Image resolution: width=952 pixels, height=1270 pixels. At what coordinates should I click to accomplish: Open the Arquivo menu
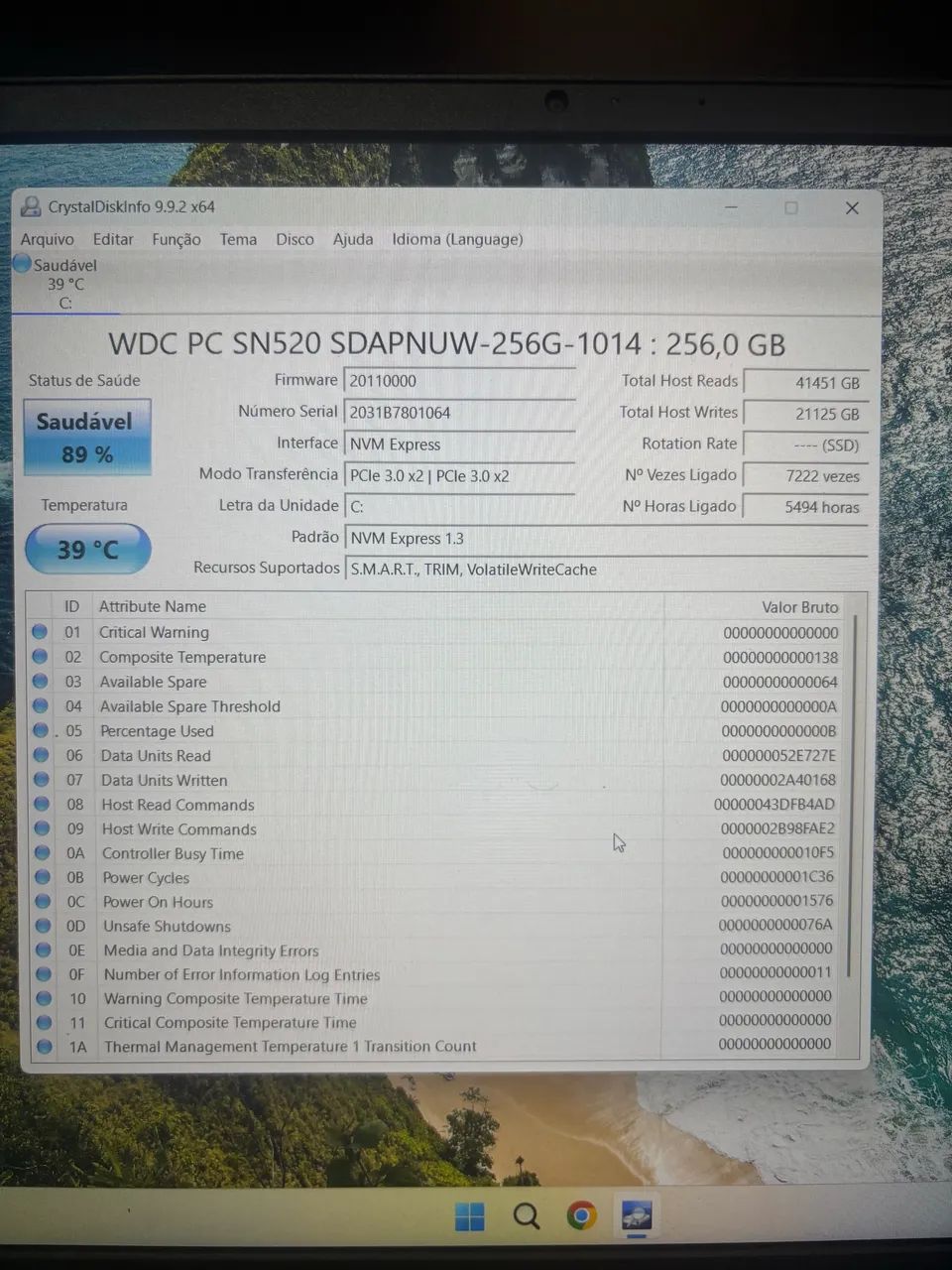[47, 240]
